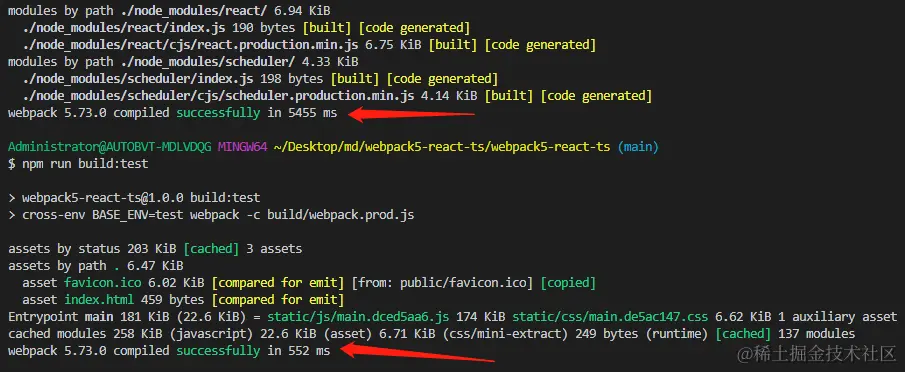Click 'static/js/main.dced5aa6.js' file name
Screen dimensions: 905x372
coord(358,317)
